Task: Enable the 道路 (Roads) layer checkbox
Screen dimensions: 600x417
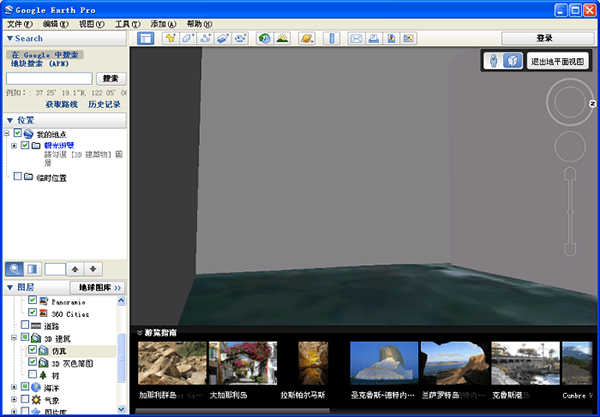Action: pyautogui.click(x=25, y=325)
